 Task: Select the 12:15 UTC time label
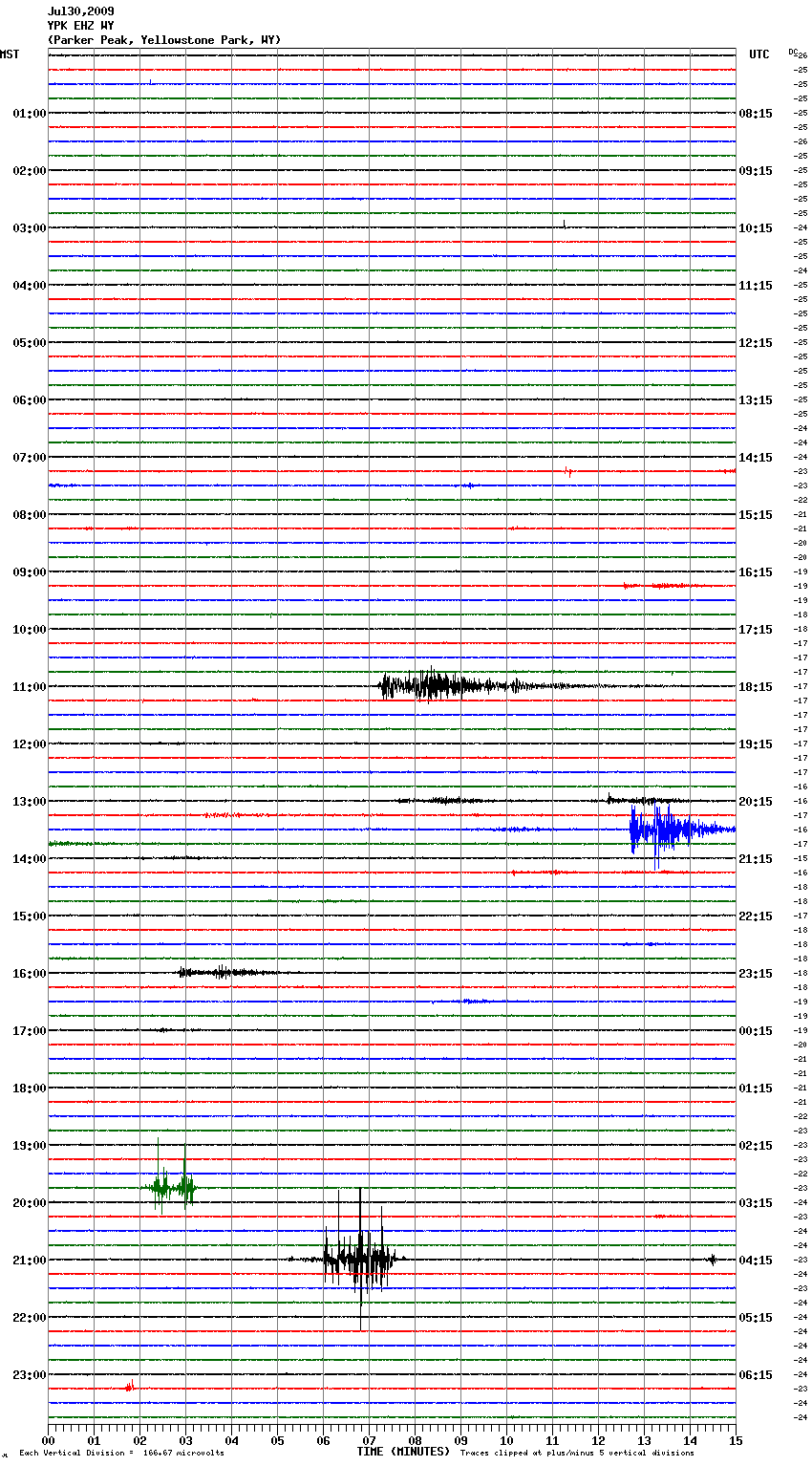pos(756,343)
